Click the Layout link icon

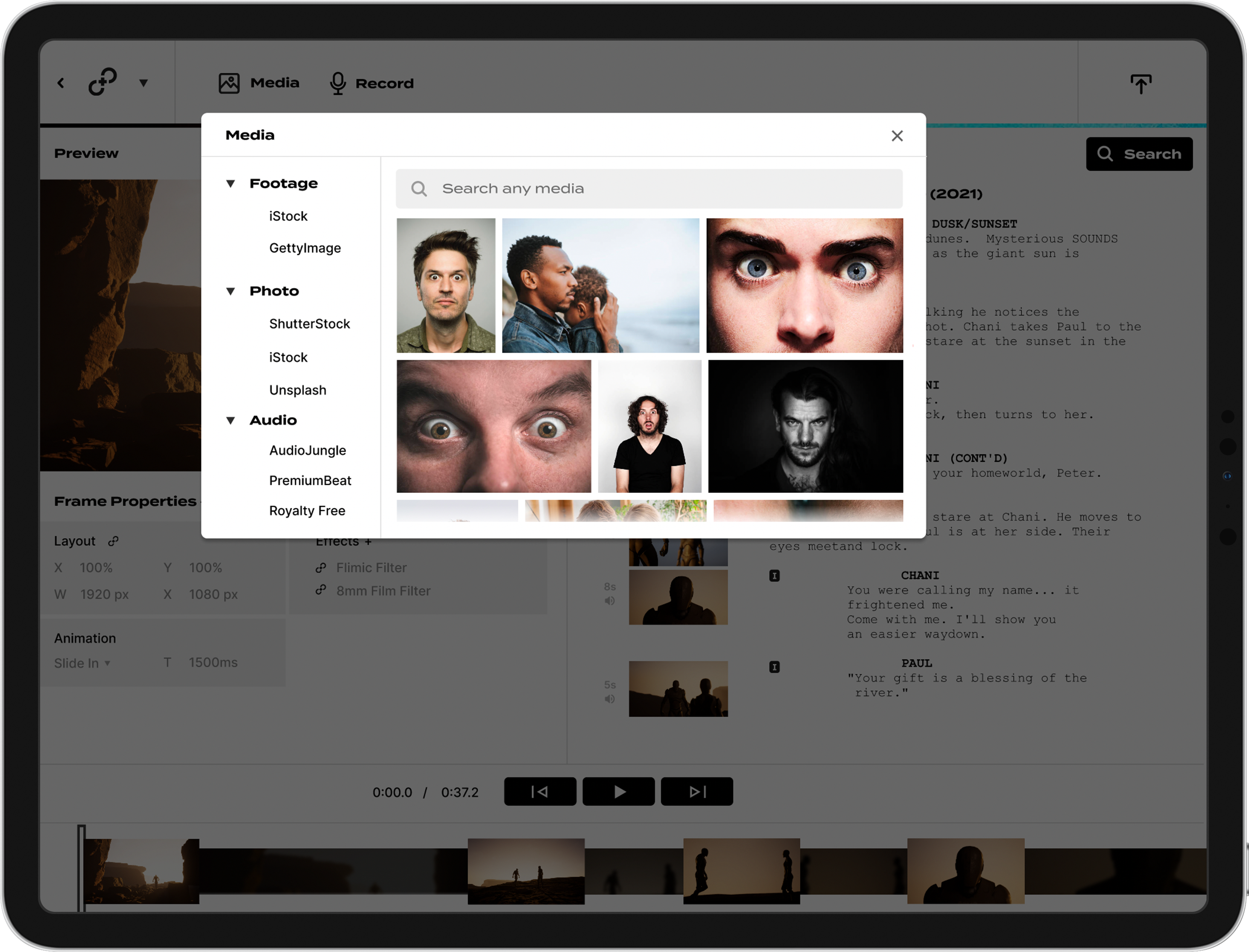tap(113, 541)
